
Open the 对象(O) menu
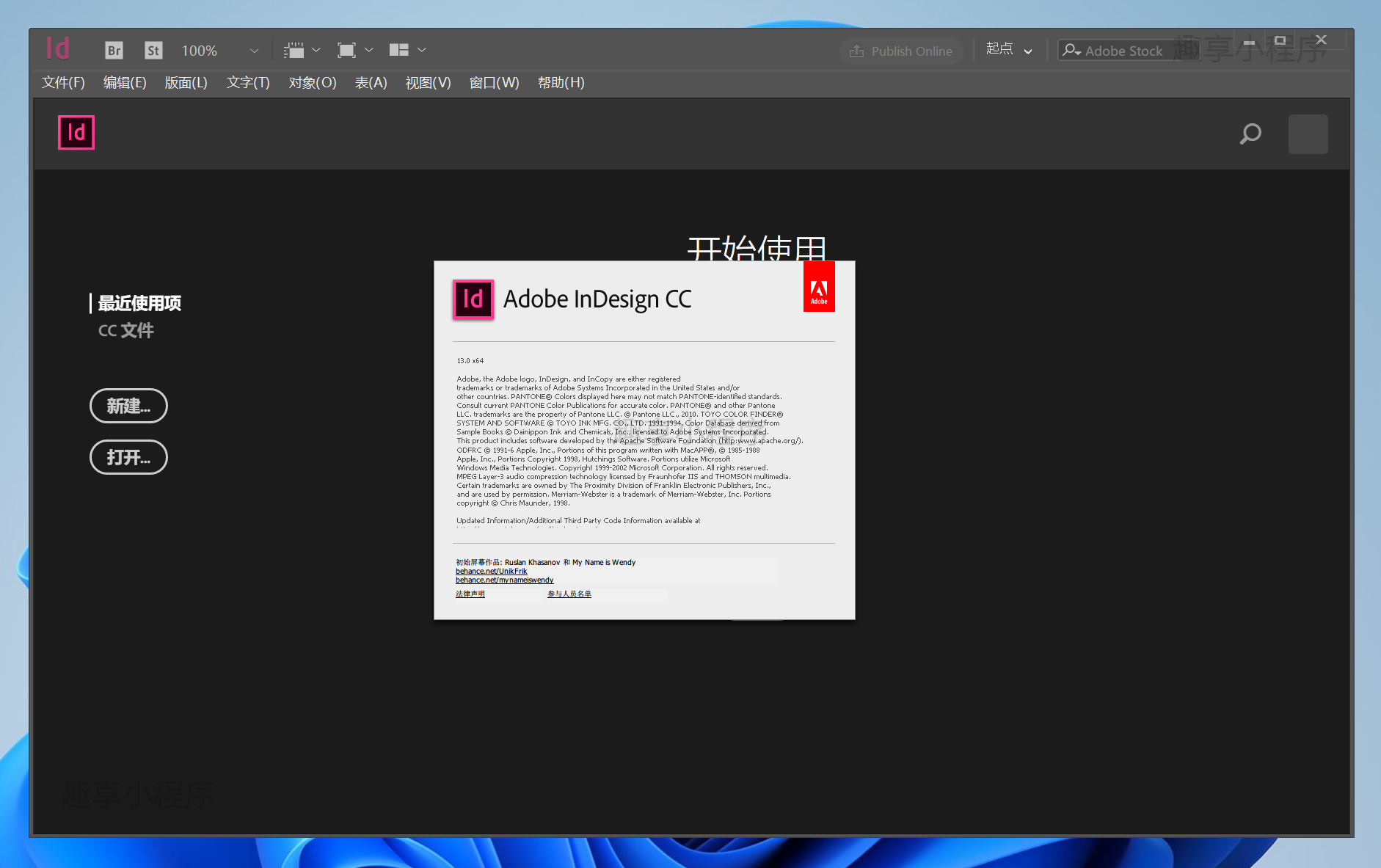coord(312,82)
